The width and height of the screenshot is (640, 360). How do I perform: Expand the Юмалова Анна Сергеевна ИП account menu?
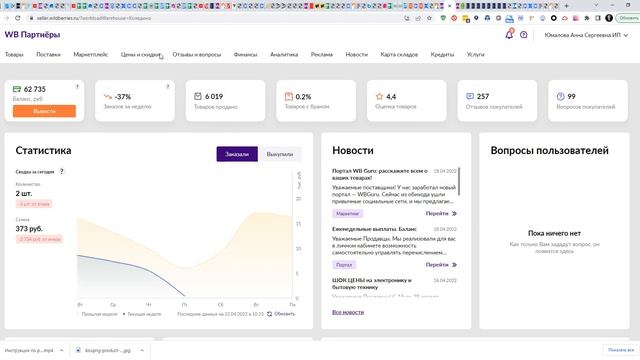[x=586, y=35]
